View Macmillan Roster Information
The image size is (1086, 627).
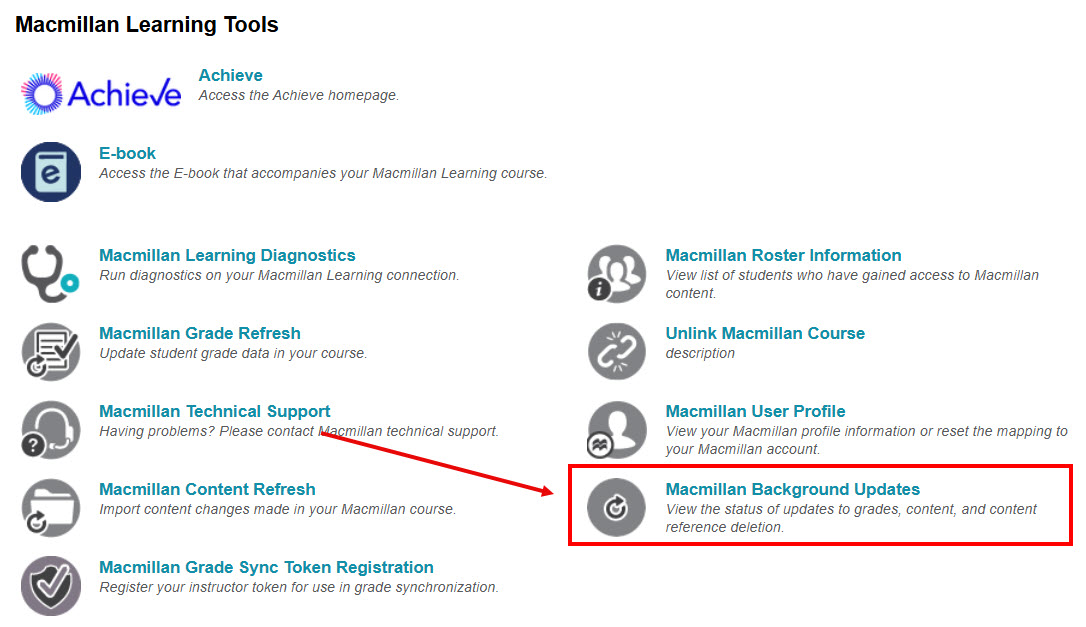pyautogui.click(x=783, y=255)
